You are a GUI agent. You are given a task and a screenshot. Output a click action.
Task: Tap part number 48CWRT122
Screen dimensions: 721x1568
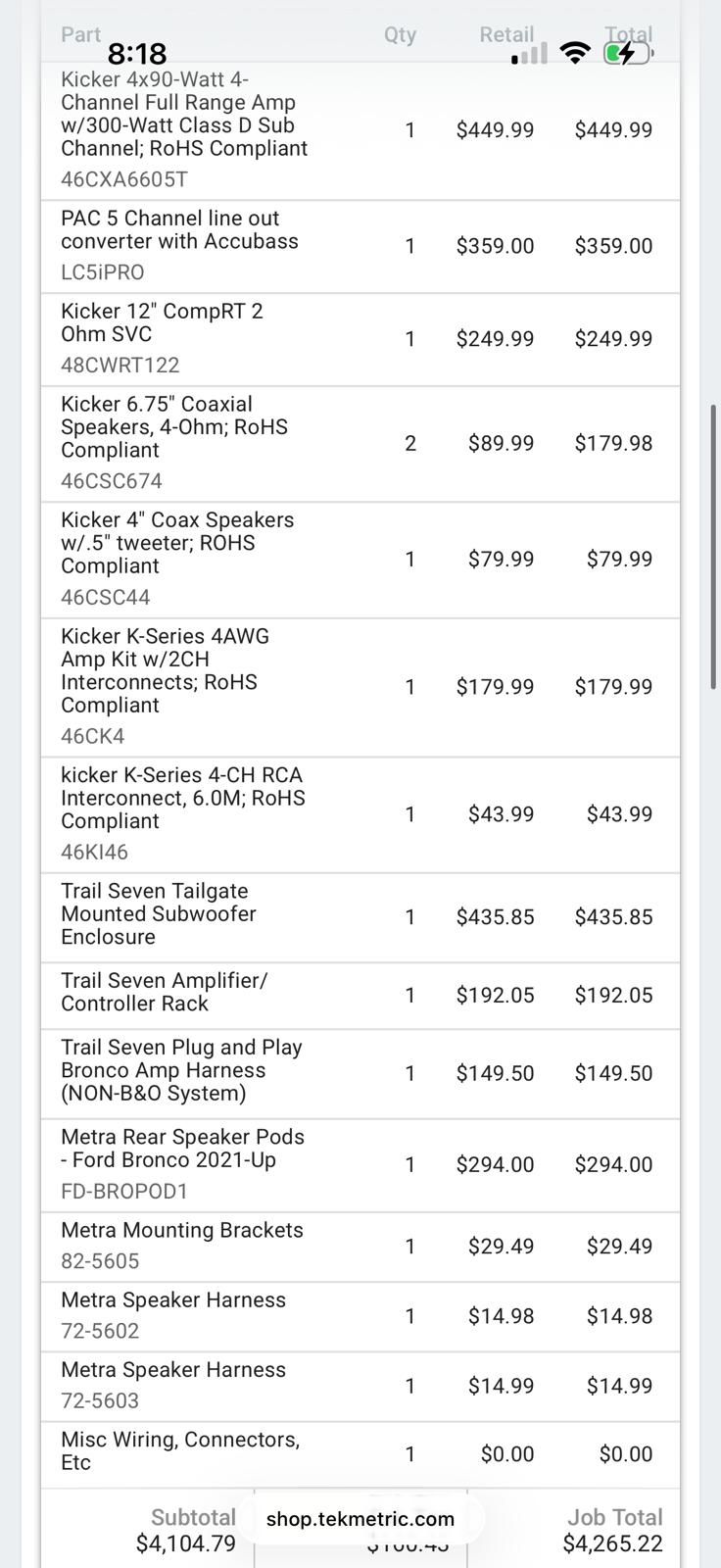pos(120,366)
